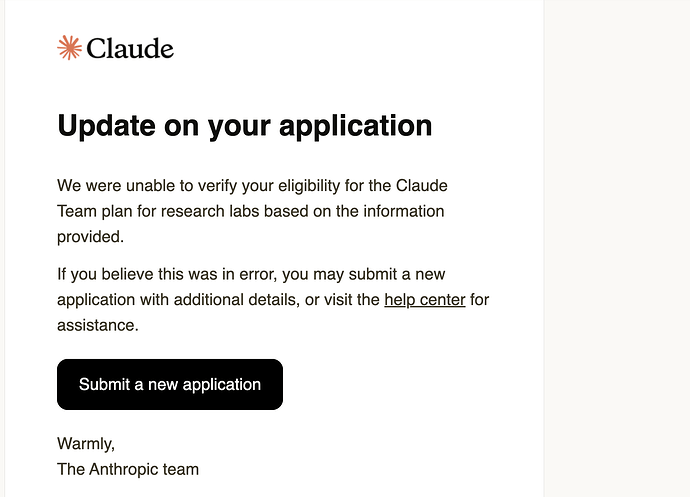Click the beige margin right of email
The image size is (690, 497).
tap(617, 248)
